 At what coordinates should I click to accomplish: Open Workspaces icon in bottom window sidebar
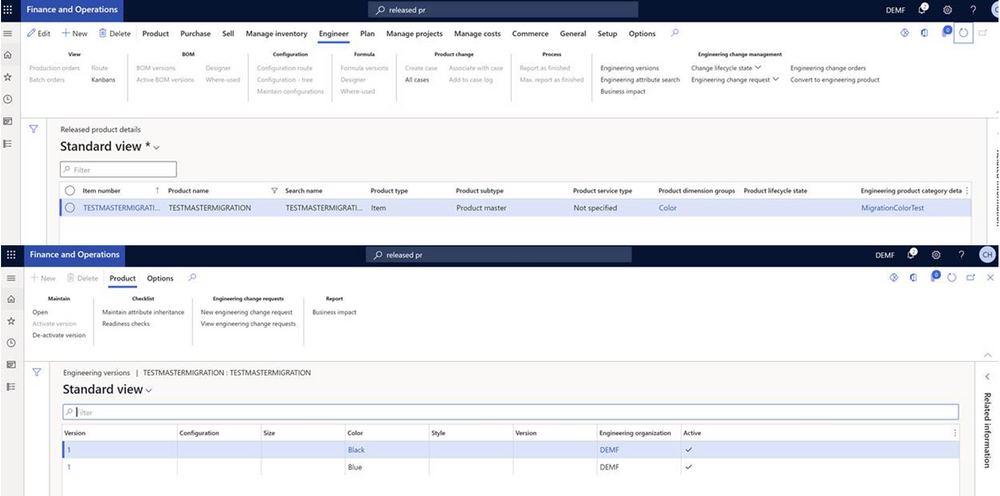coord(11,365)
